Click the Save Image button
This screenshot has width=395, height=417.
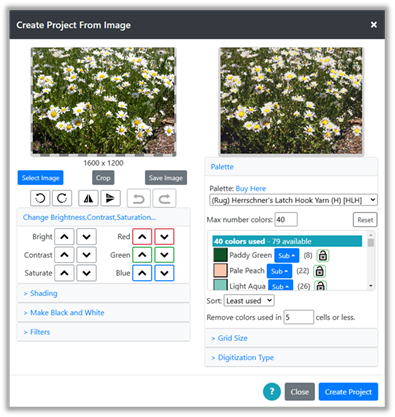pos(166,178)
